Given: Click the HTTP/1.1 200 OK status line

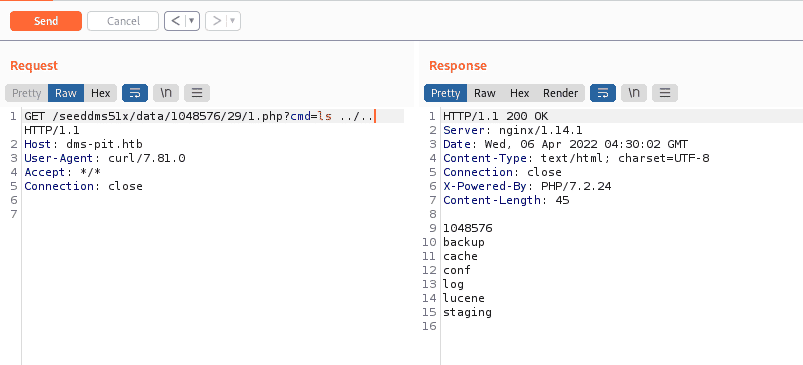Looking at the screenshot, I should [495, 116].
